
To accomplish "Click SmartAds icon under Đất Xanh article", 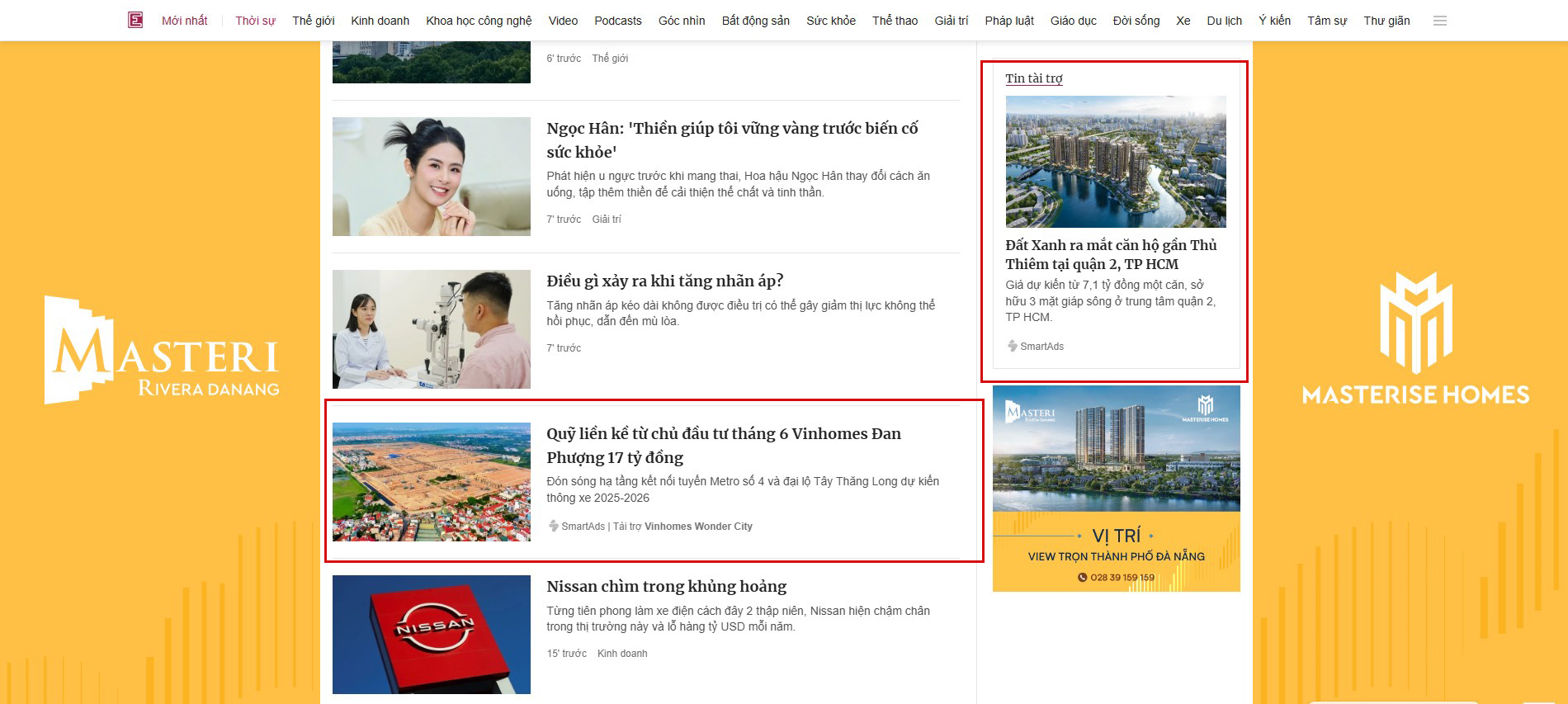I will coord(1013,346).
